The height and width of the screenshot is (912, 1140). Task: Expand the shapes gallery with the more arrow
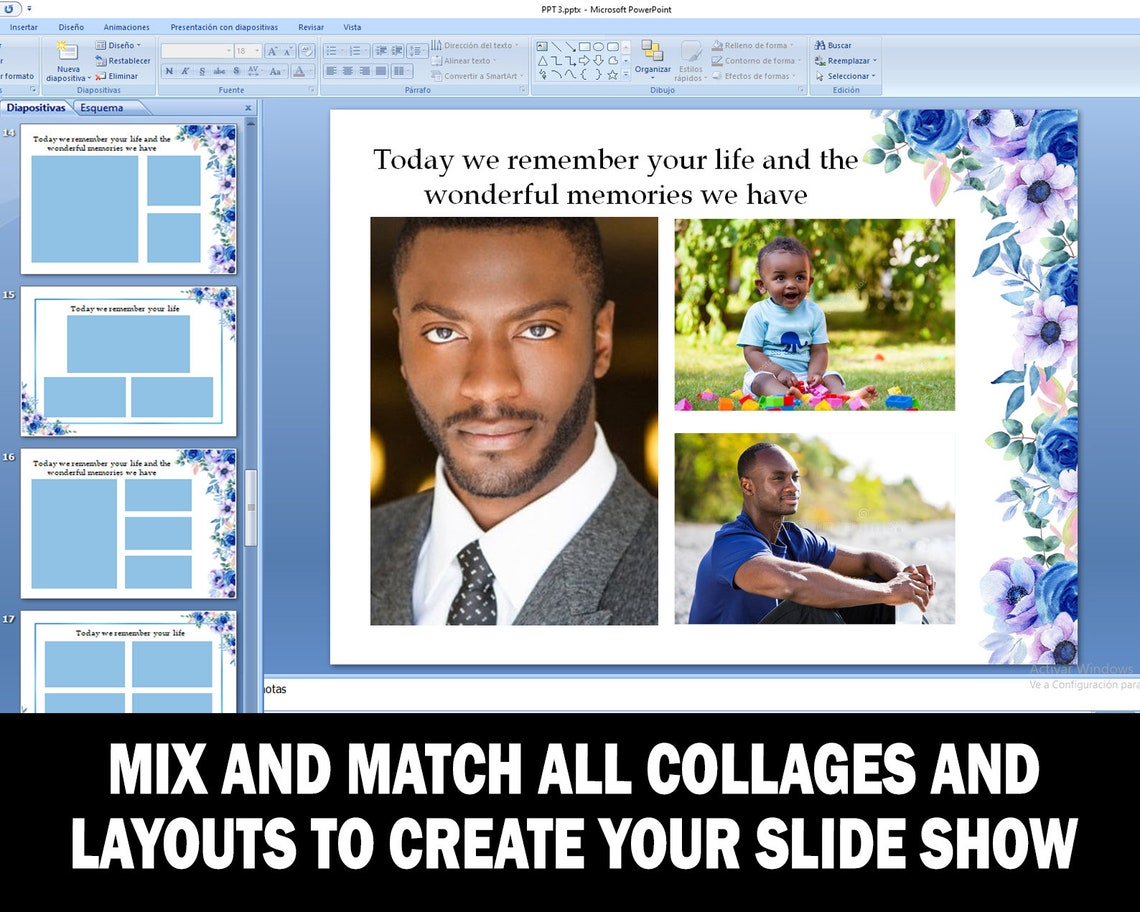pos(626,74)
